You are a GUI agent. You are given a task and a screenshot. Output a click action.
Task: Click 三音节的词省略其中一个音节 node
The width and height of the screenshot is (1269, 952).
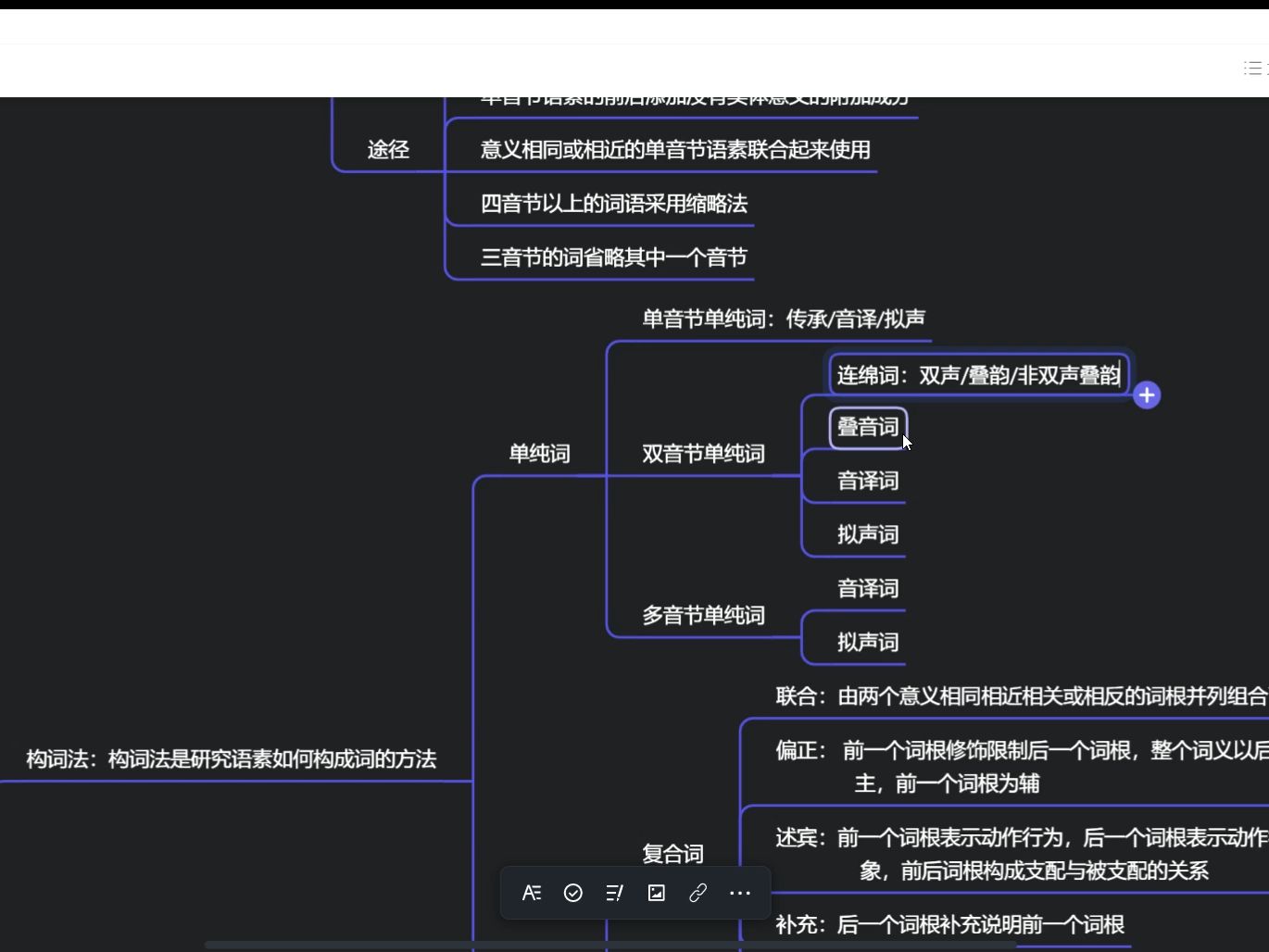[x=614, y=257]
